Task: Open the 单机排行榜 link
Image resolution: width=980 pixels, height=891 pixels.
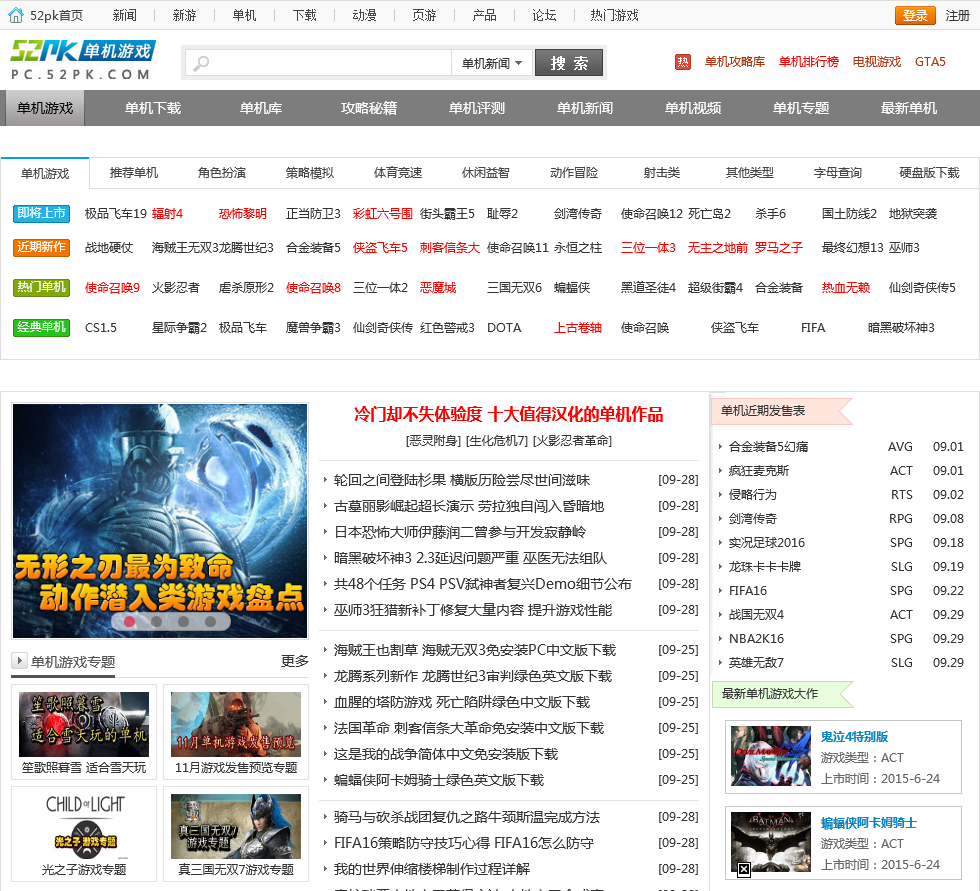Action: coord(809,62)
